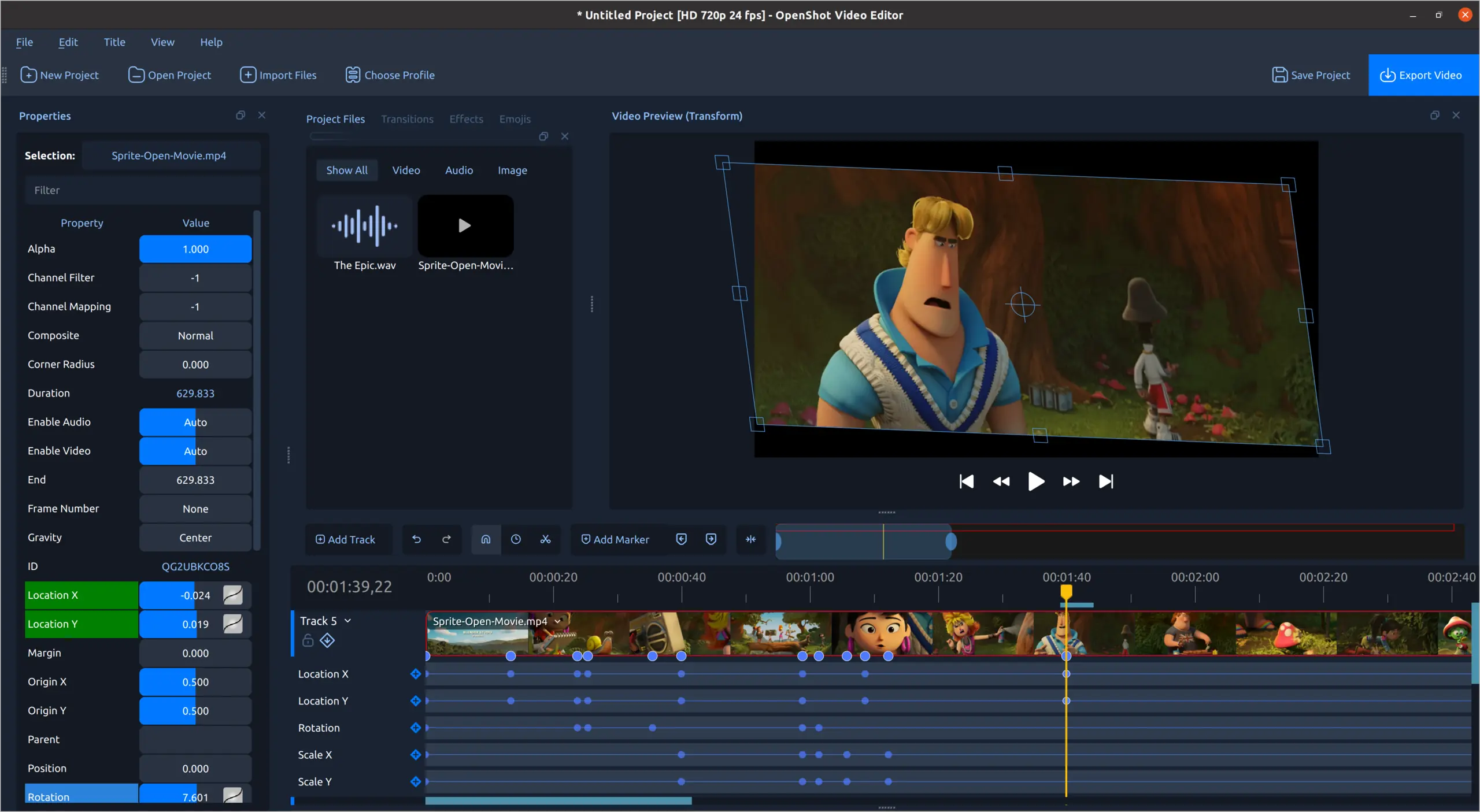Undo the last timeline action
The image size is (1480, 812).
(416, 539)
